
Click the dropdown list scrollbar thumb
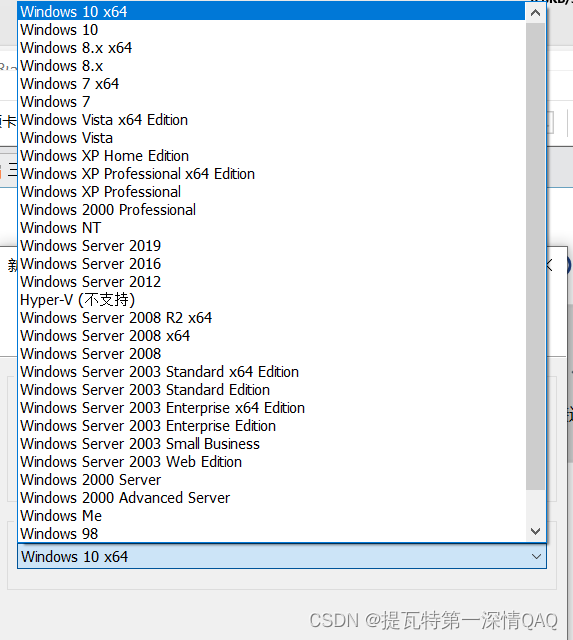535,256
